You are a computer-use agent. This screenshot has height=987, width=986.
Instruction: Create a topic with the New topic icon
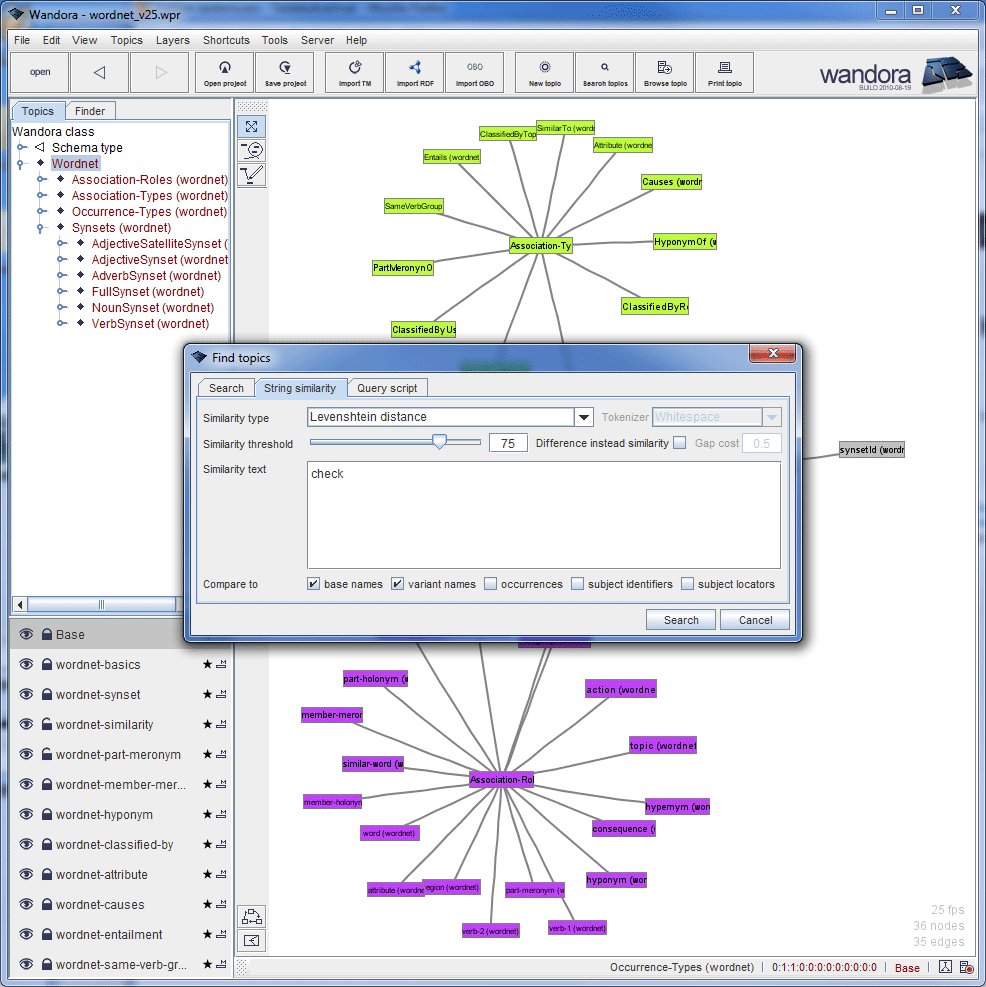coord(543,72)
